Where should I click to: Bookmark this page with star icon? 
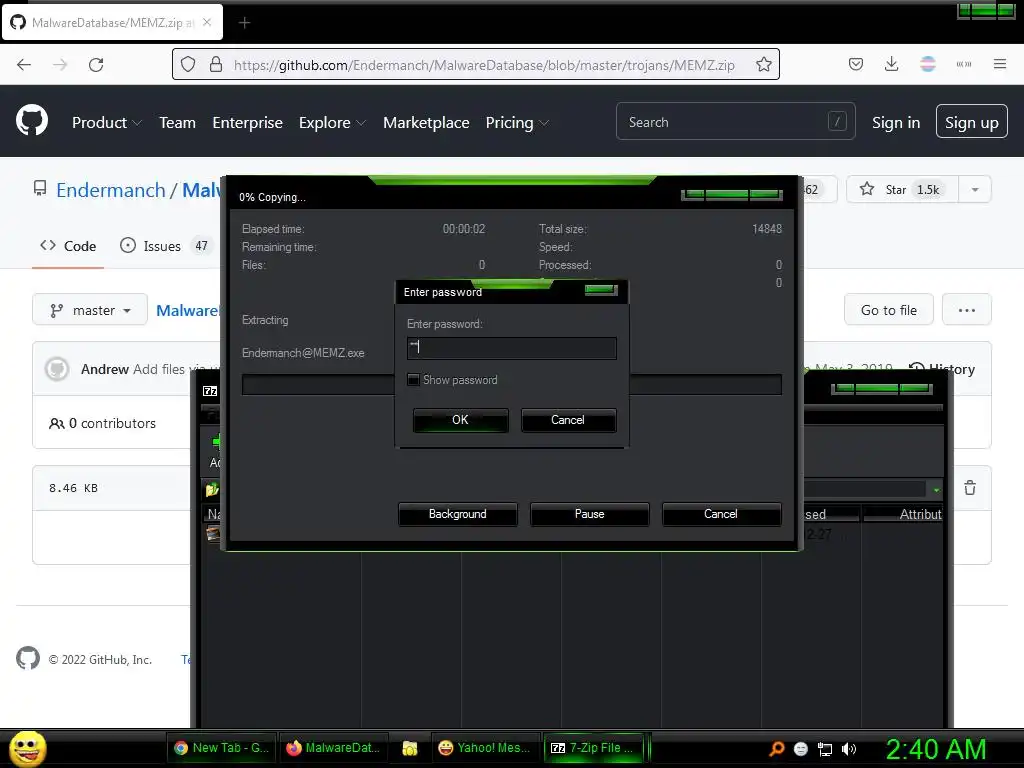763,64
